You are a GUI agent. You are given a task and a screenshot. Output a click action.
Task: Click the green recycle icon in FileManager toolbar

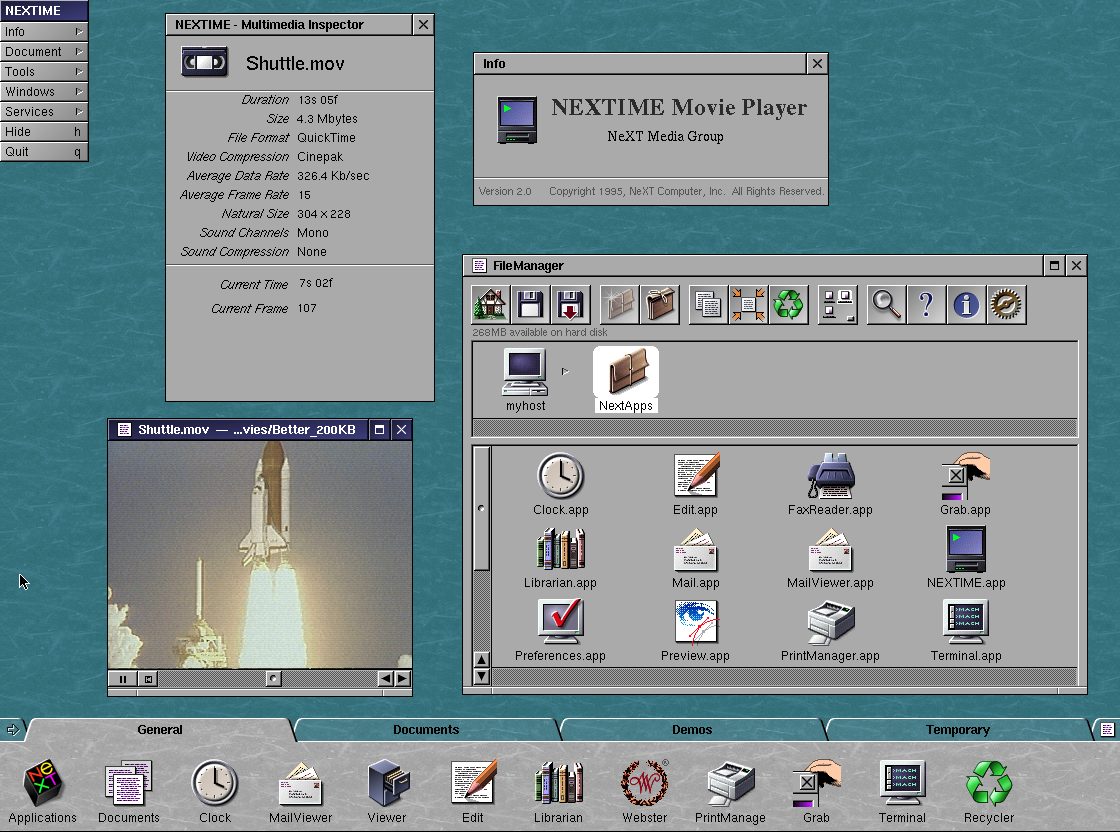coord(789,304)
